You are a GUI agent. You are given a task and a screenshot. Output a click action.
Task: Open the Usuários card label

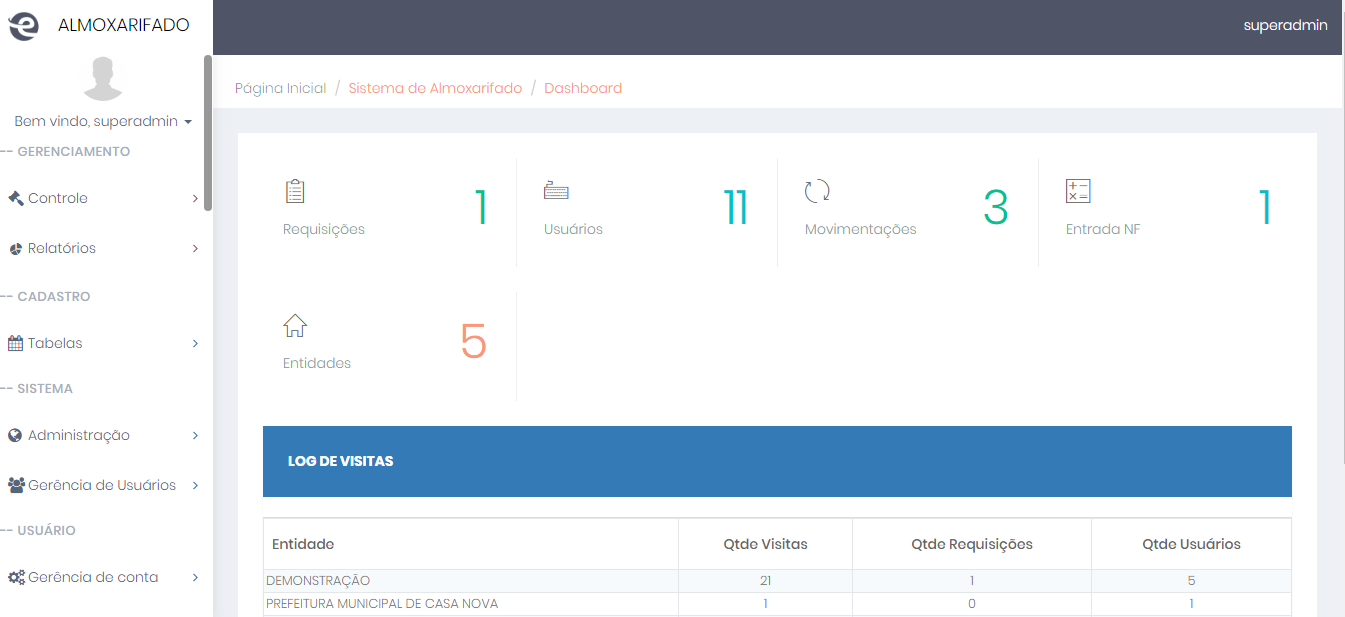coord(573,229)
